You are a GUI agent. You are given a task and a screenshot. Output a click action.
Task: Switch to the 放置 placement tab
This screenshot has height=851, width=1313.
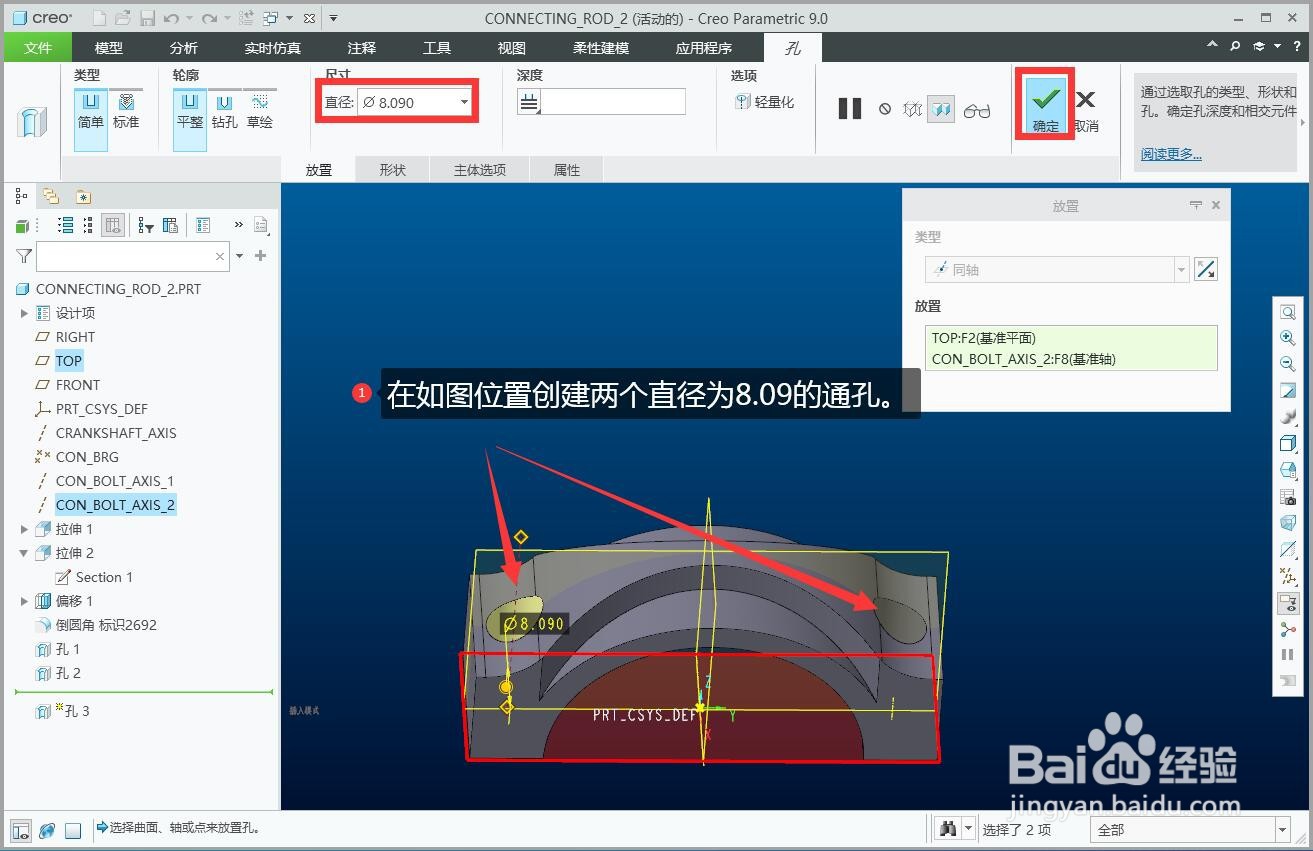319,170
